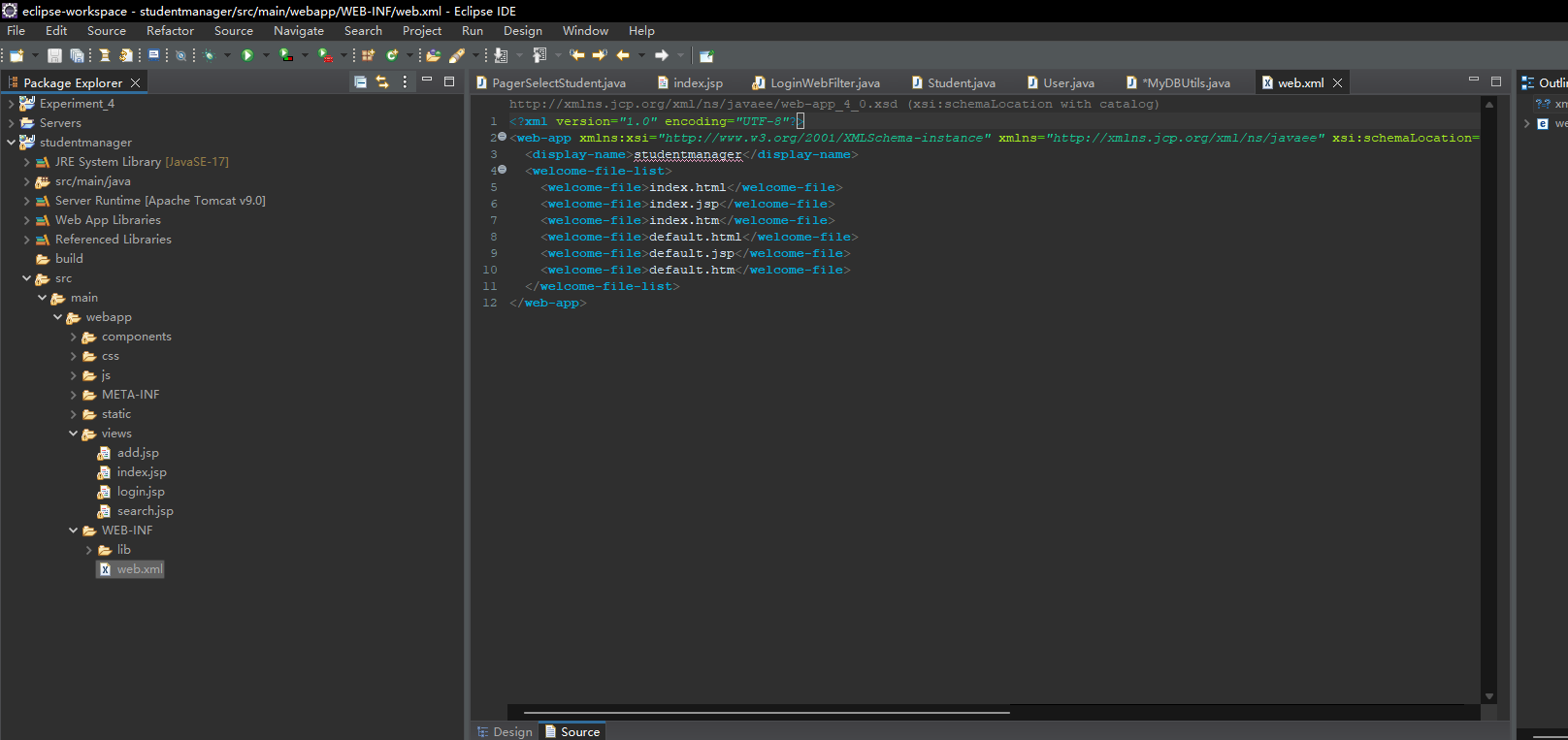The height and width of the screenshot is (740, 1568).
Task: Open the Refactor menu
Action: [x=170, y=31]
